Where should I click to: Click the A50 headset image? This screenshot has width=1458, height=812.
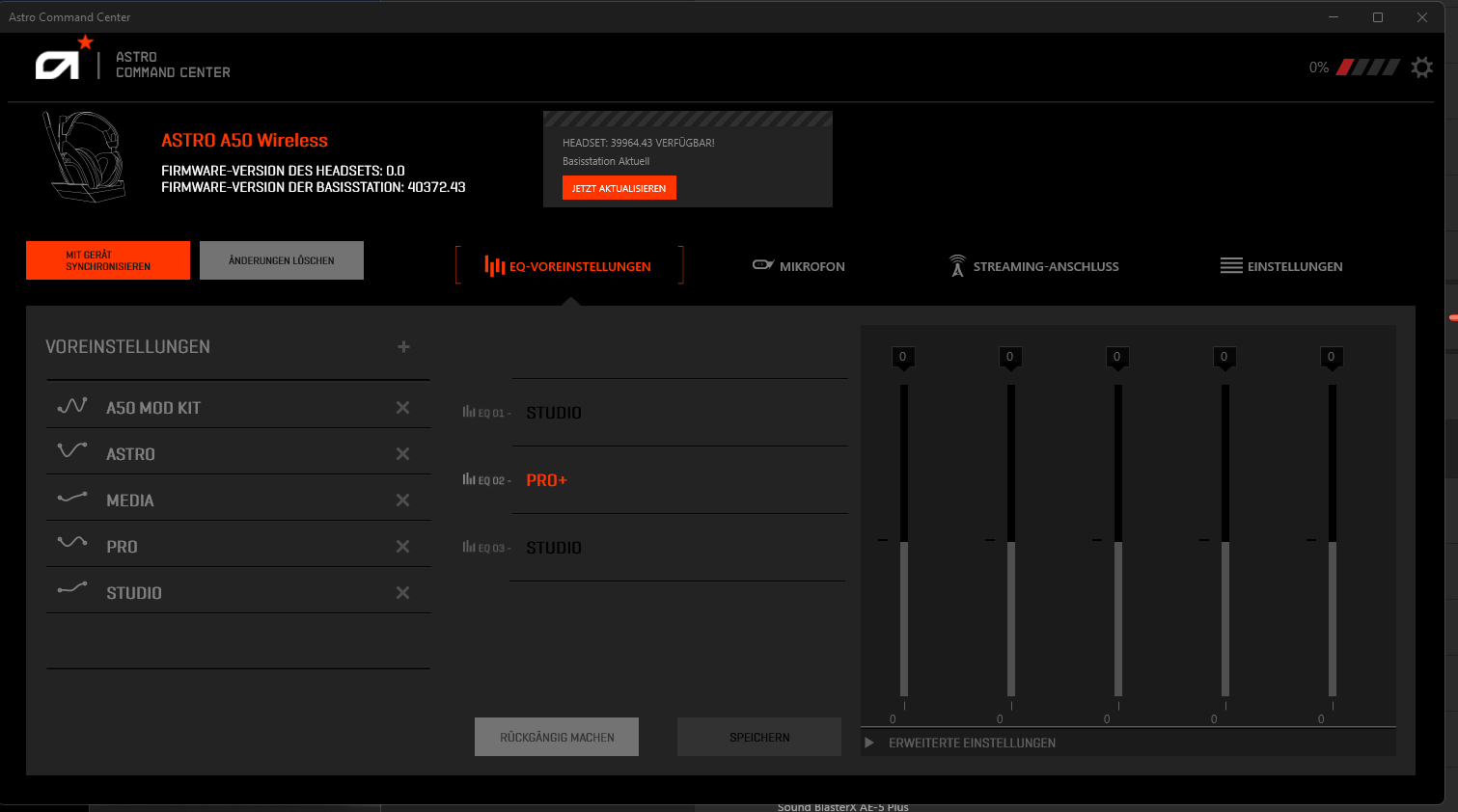tap(85, 156)
